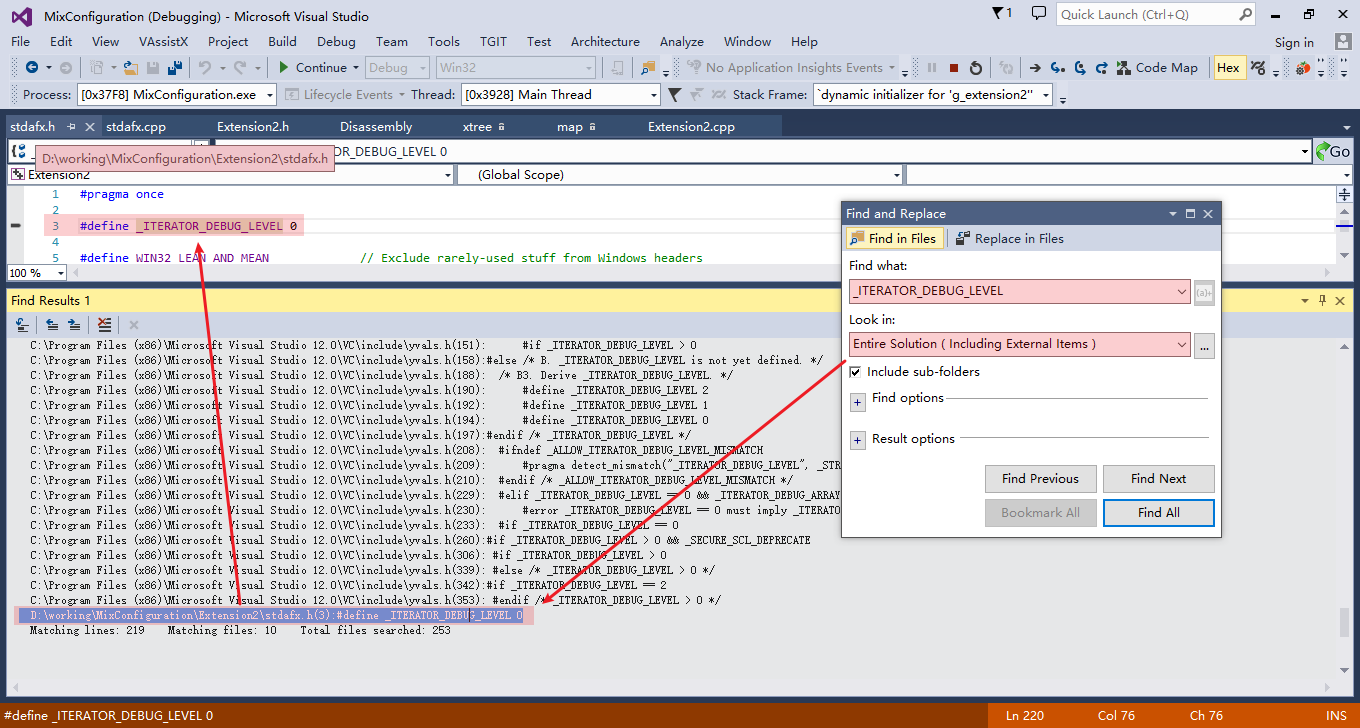The height and width of the screenshot is (728, 1360).
Task: Switch to the Disassembly tab
Action: click(x=376, y=127)
